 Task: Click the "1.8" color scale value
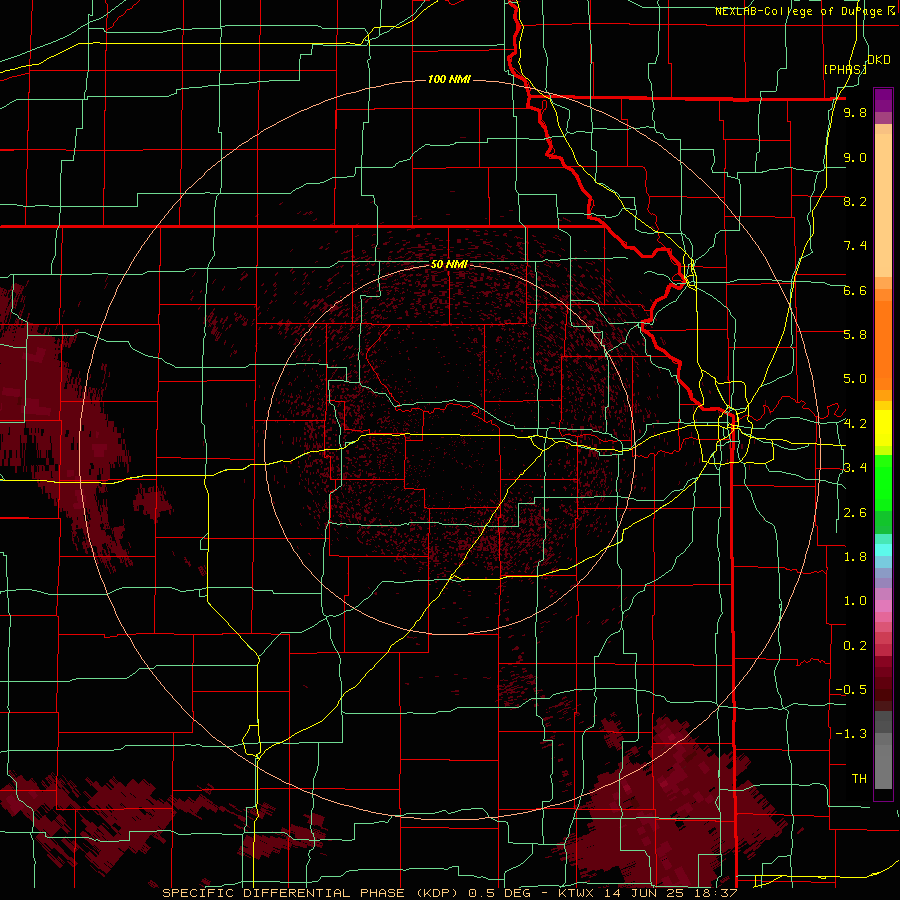[855, 557]
